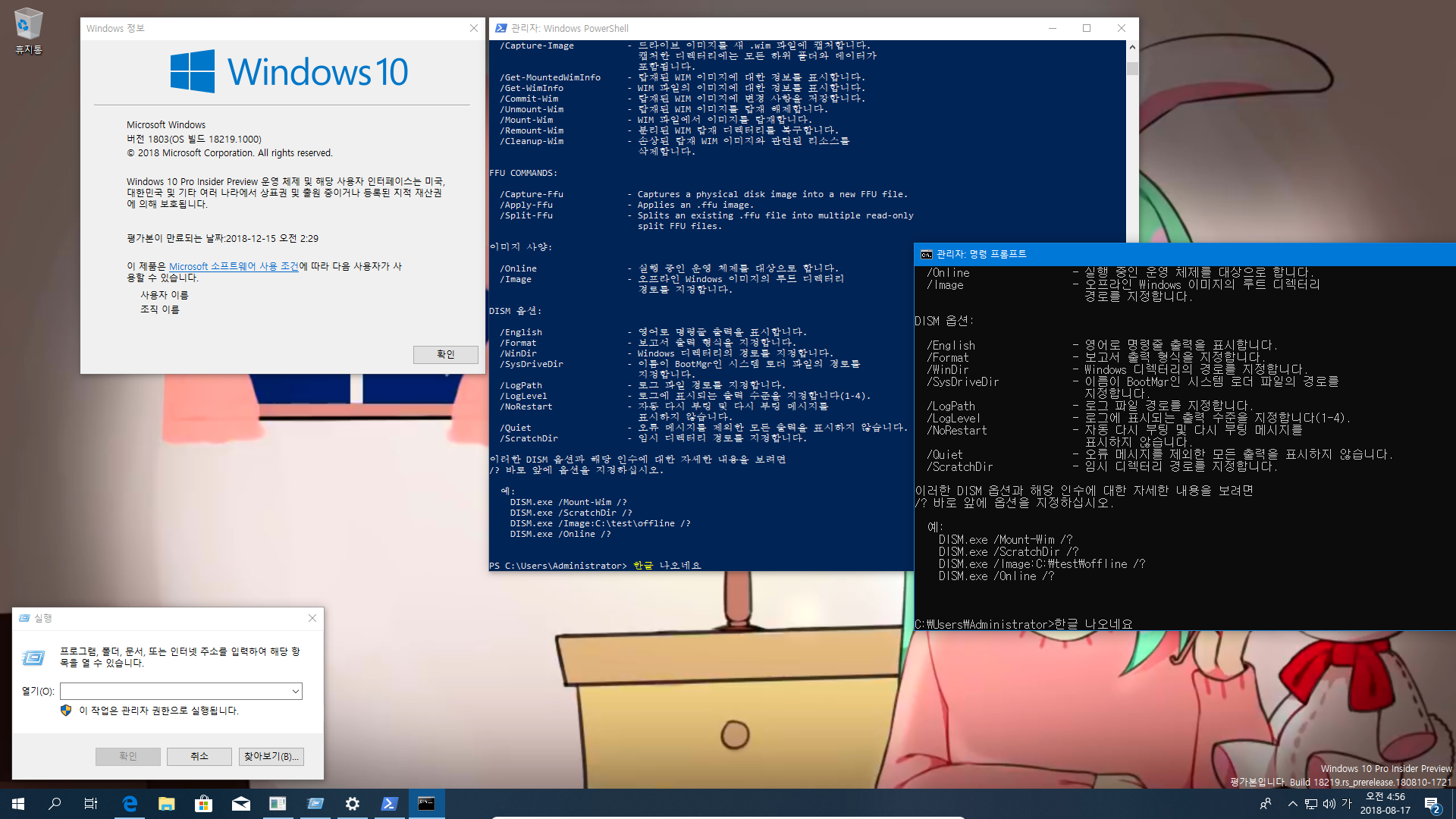1456x819 pixels.
Task: Click 'DISM.exe /Online /?' in PowerShell
Action: pyautogui.click(x=560, y=534)
